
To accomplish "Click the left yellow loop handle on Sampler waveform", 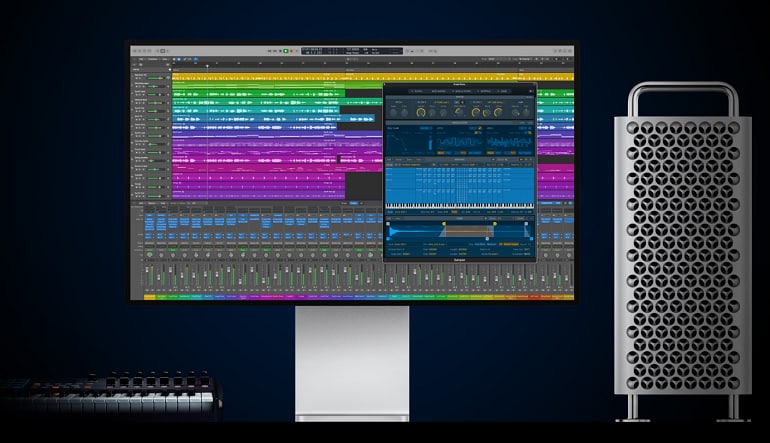I will 444,224.
